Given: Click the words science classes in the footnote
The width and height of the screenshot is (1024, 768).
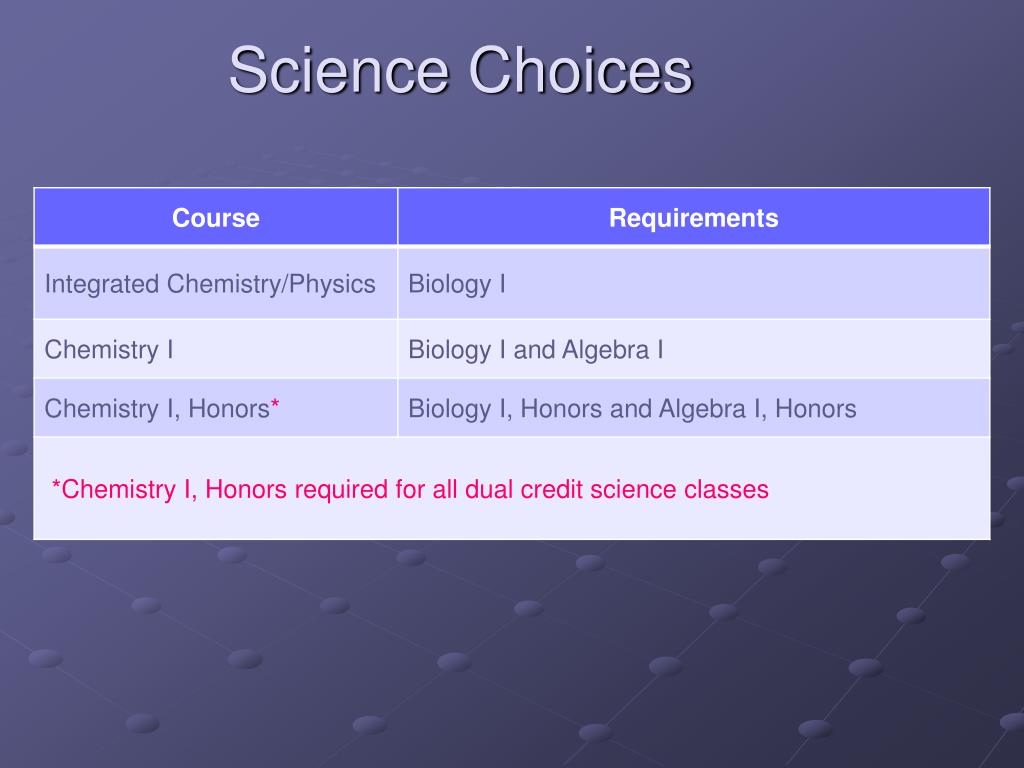Looking at the screenshot, I should click(x=679, y=489).
